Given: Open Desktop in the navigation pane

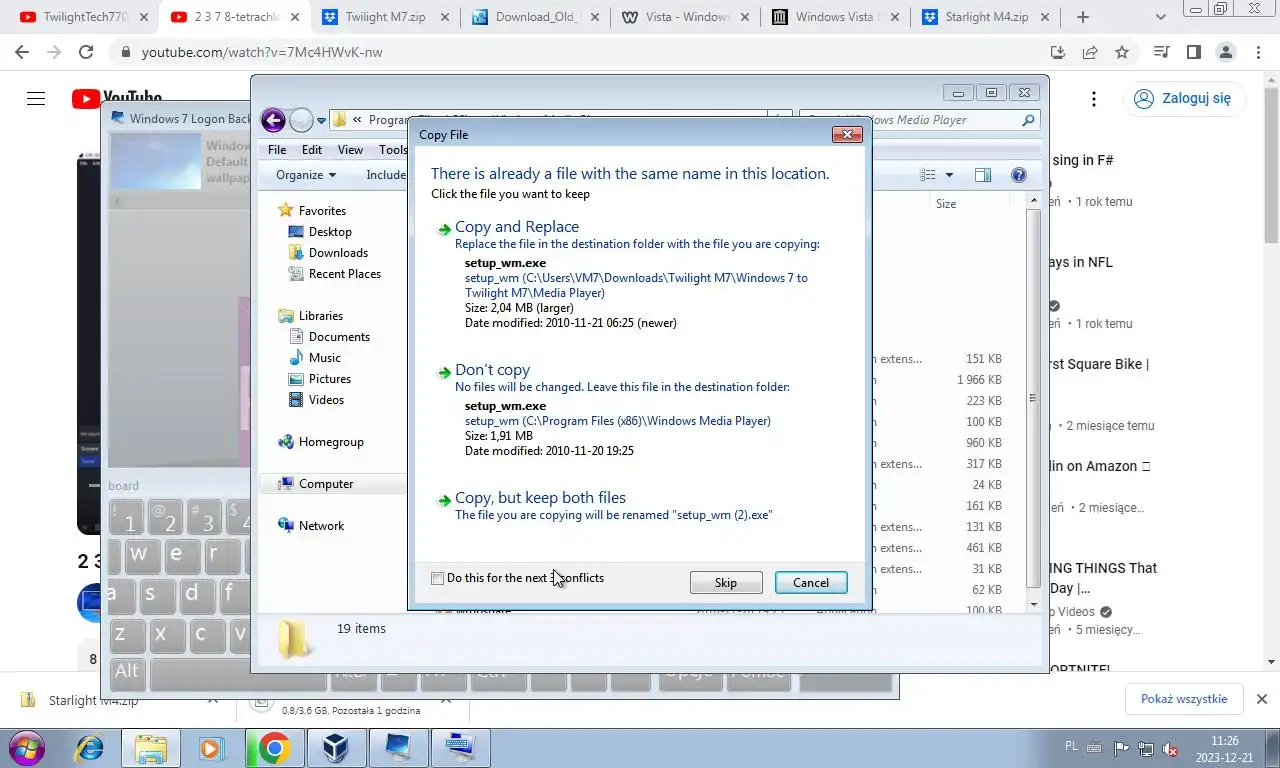Looking at the screenshot, I should pos(330,232).
